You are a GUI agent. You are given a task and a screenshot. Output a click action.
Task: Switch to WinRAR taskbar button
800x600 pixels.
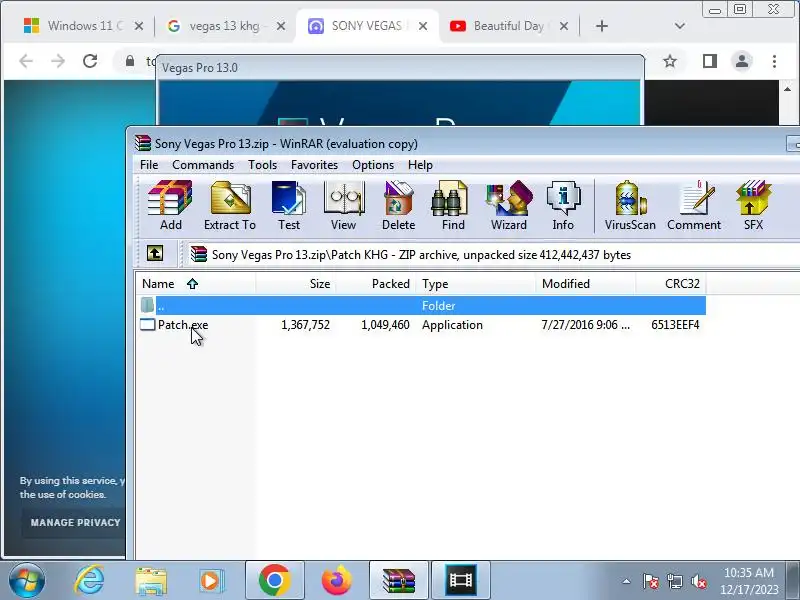tap(398, 580)
